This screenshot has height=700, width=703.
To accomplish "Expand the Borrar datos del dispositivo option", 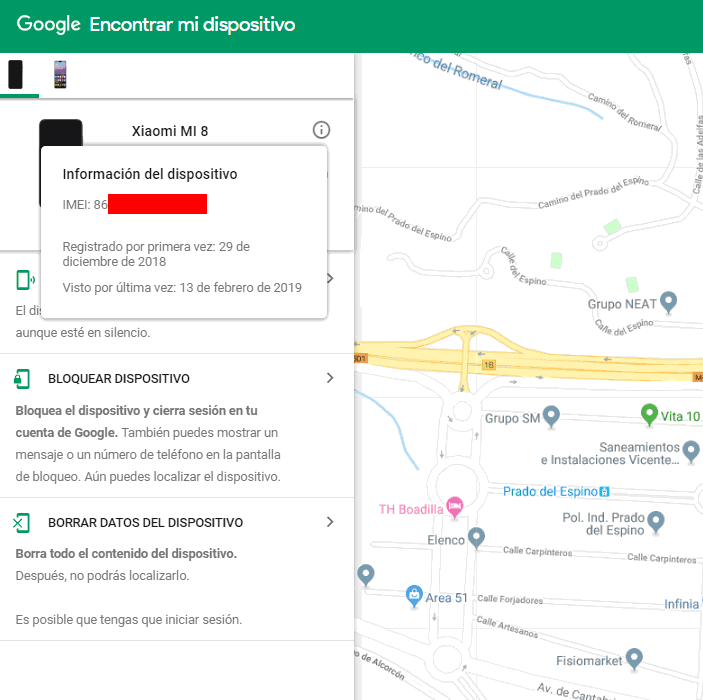I will (x=330, y=522).
